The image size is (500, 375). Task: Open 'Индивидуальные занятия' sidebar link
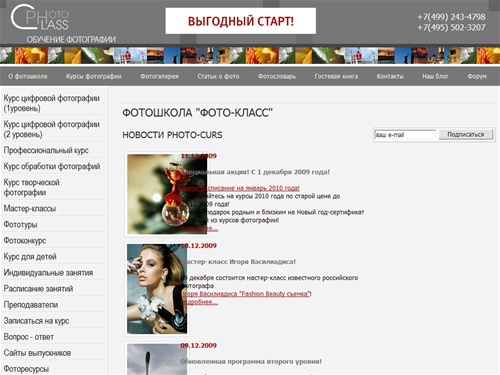click(48, 273)
